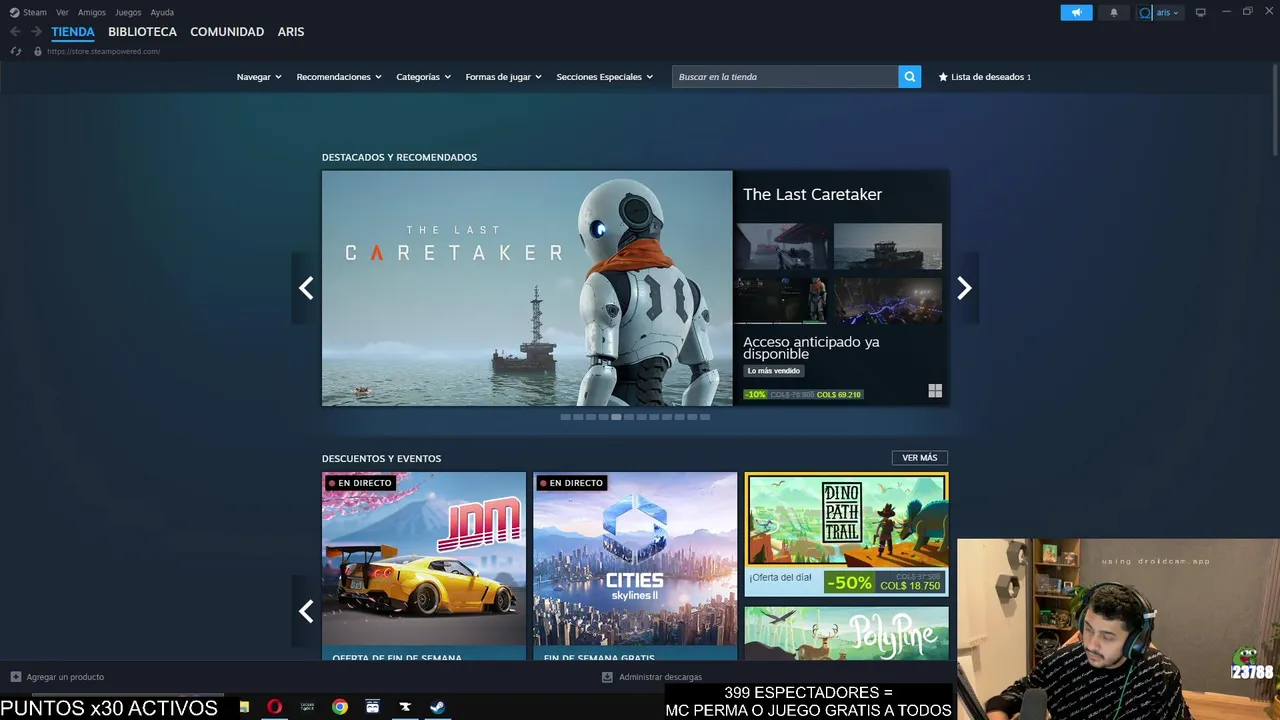
Task: Click the VER MÁS button
Action: click(920, 458)
